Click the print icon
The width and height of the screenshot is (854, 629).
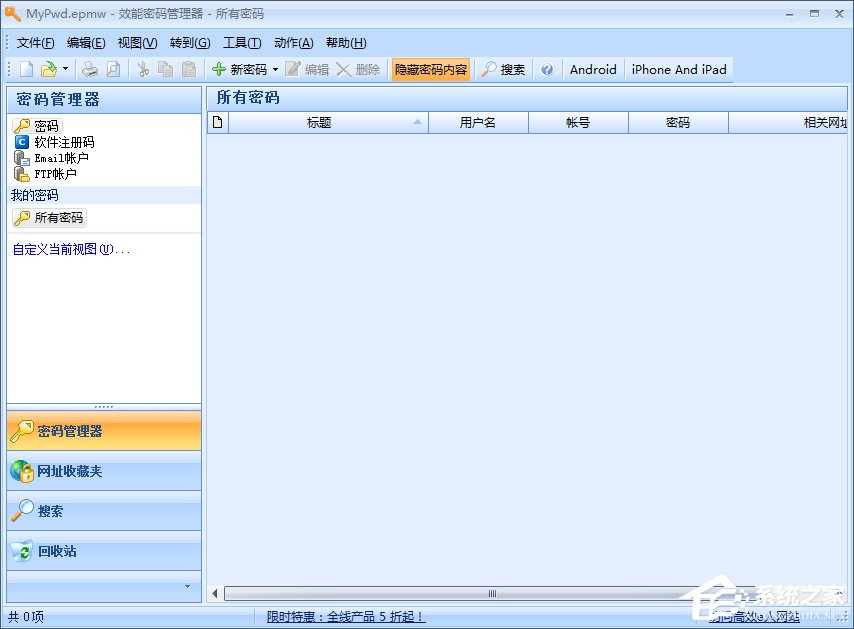tap(90, 69)
